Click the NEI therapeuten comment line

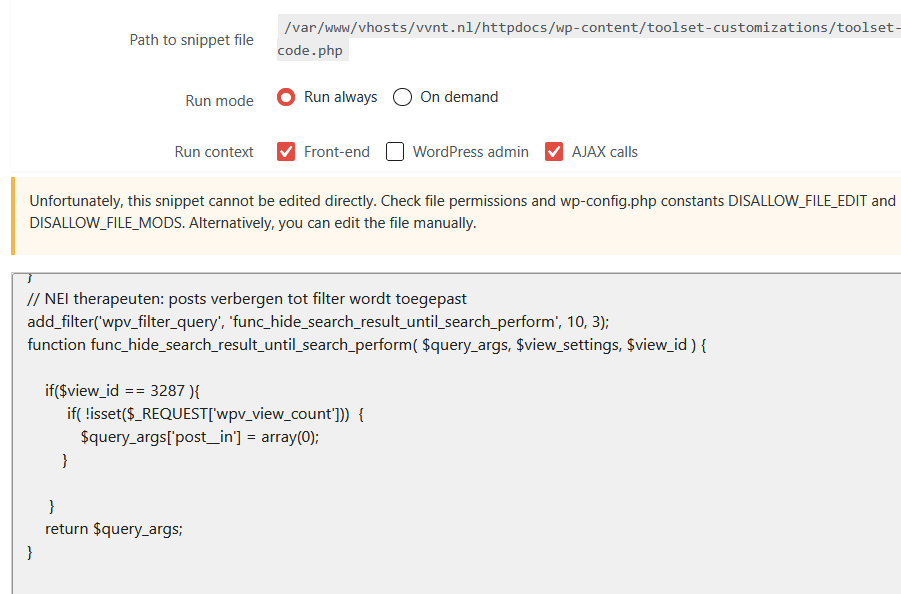tap(247, 299)
